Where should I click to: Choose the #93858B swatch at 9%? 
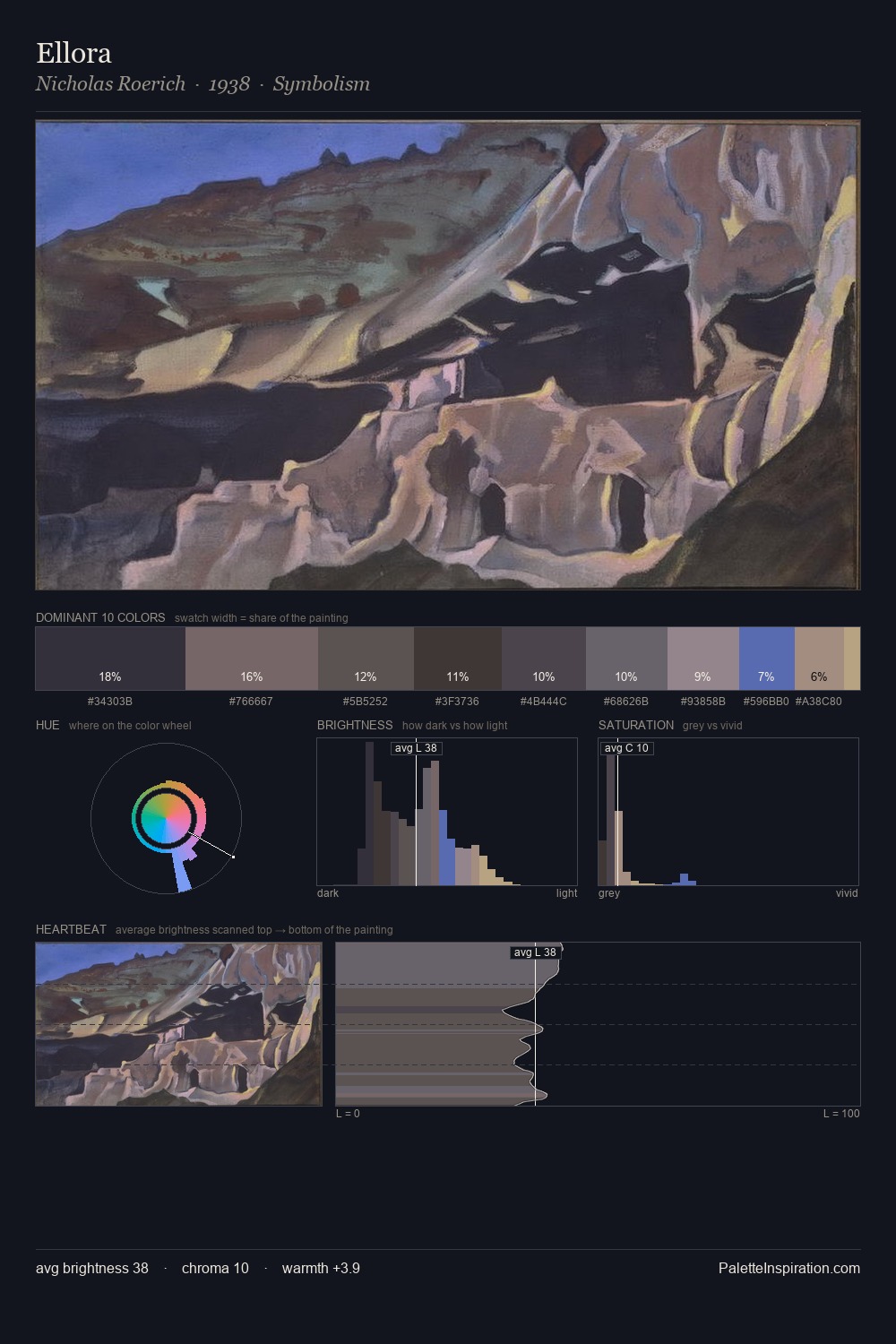point(703,659)
